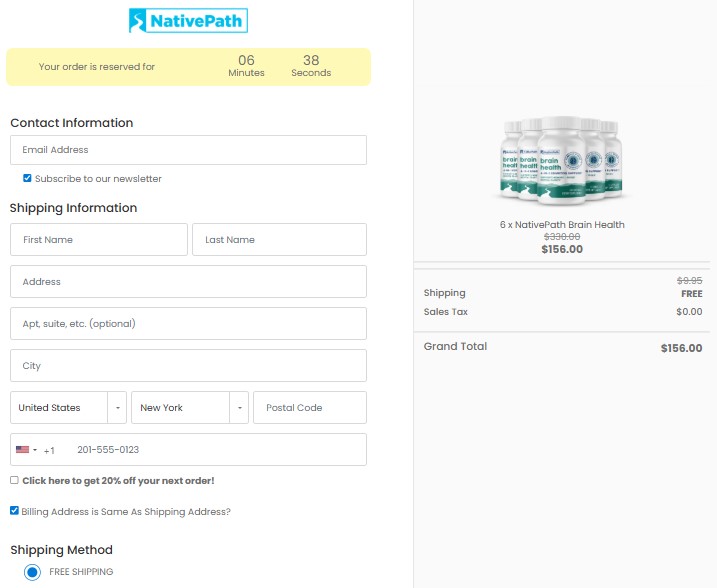Image resolution: width=717 pixels, height=588 pixels.
Task: Click into the Address field
Action: tap(188, 282)
